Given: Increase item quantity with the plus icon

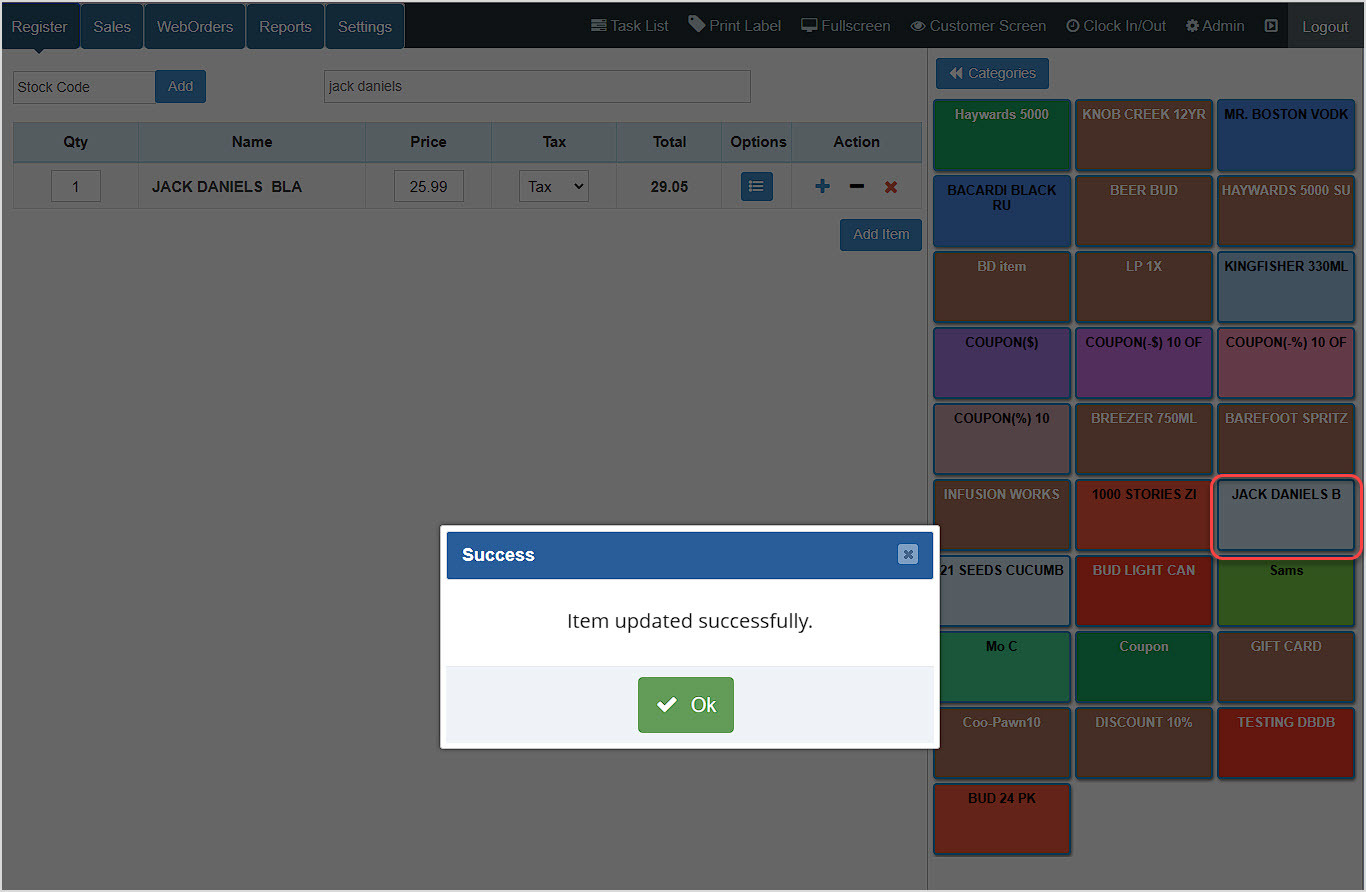Looking at the screenshot, I should (x=821, y=186).
